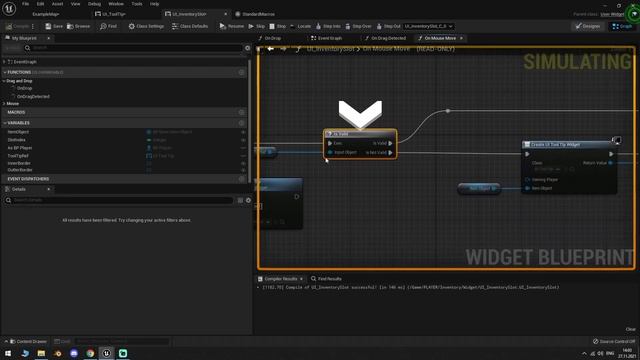The height and width of the screenshot is (360, 640).
Task: Click the Unreal Engine logo icon
Action: [9, 9]
